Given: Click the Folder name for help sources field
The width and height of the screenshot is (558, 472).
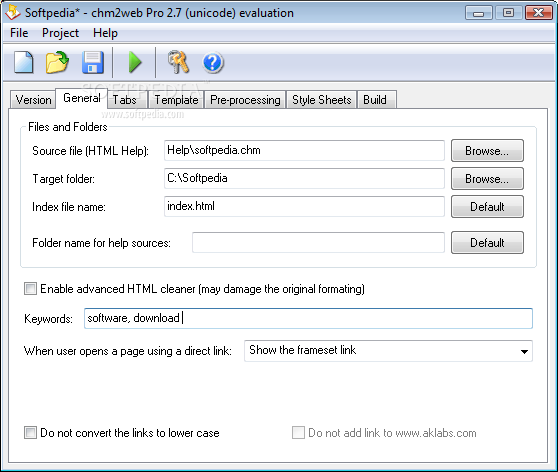Looking at the screenshot, I should pyautogui.click(x=319, y=242).
